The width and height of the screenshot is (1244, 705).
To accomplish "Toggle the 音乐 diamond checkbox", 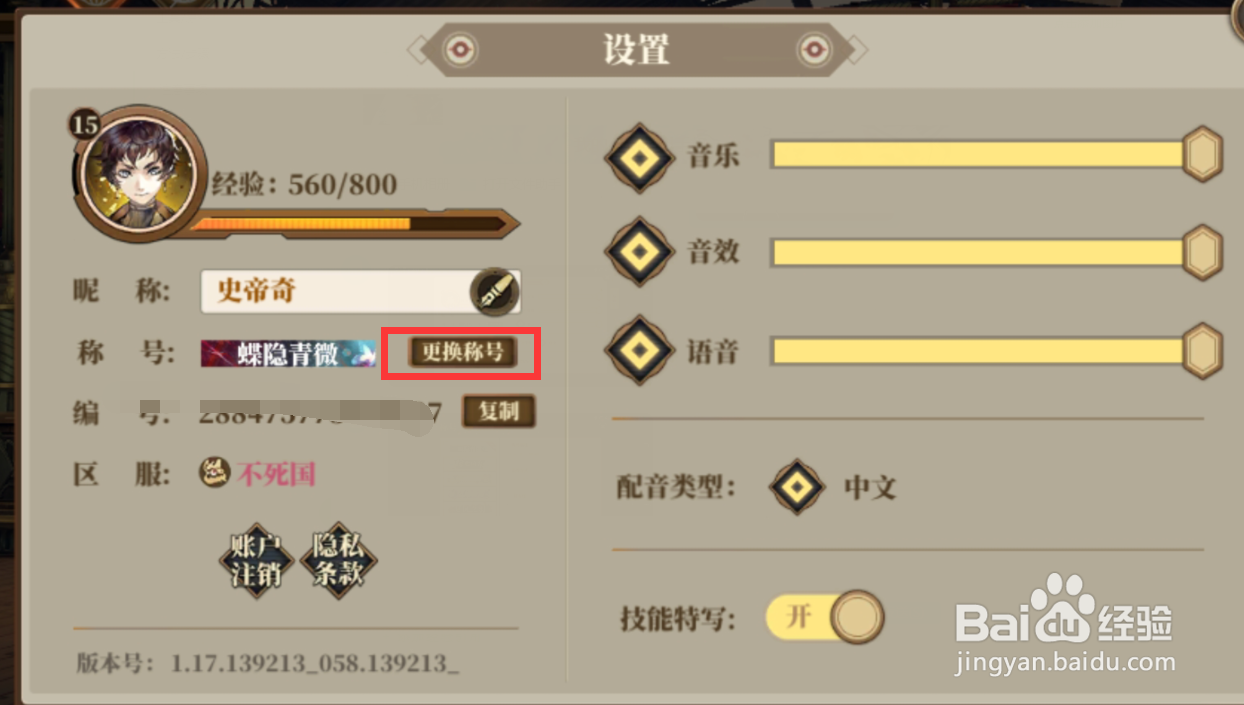I will tap(639, 157).
